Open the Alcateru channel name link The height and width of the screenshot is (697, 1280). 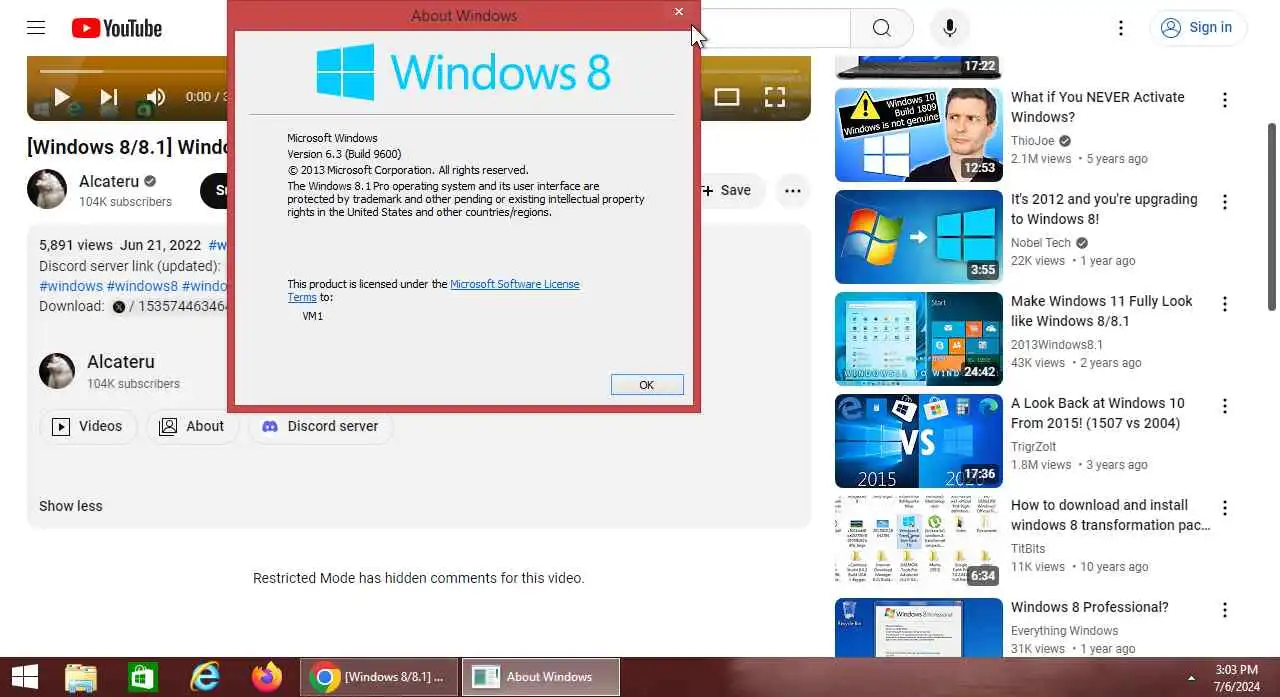pos(110,181)
